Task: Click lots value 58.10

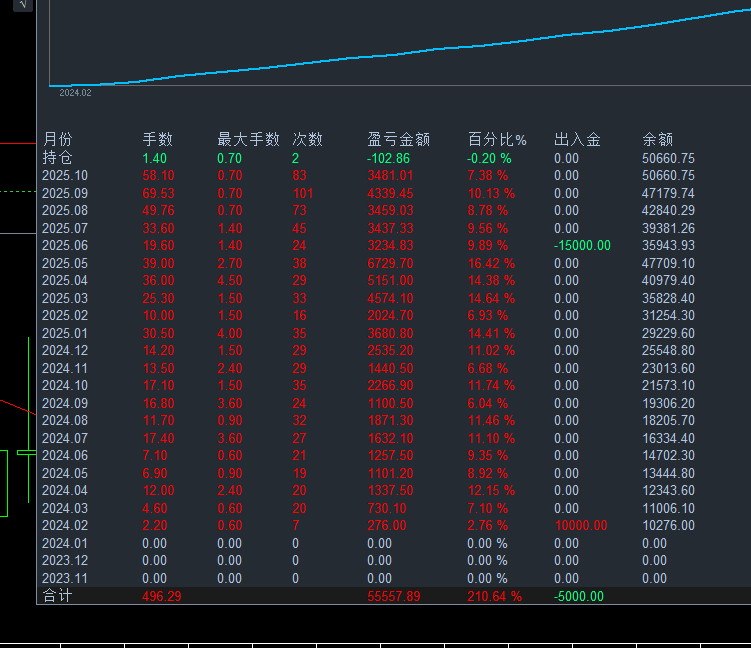Action: coord(159,175)
